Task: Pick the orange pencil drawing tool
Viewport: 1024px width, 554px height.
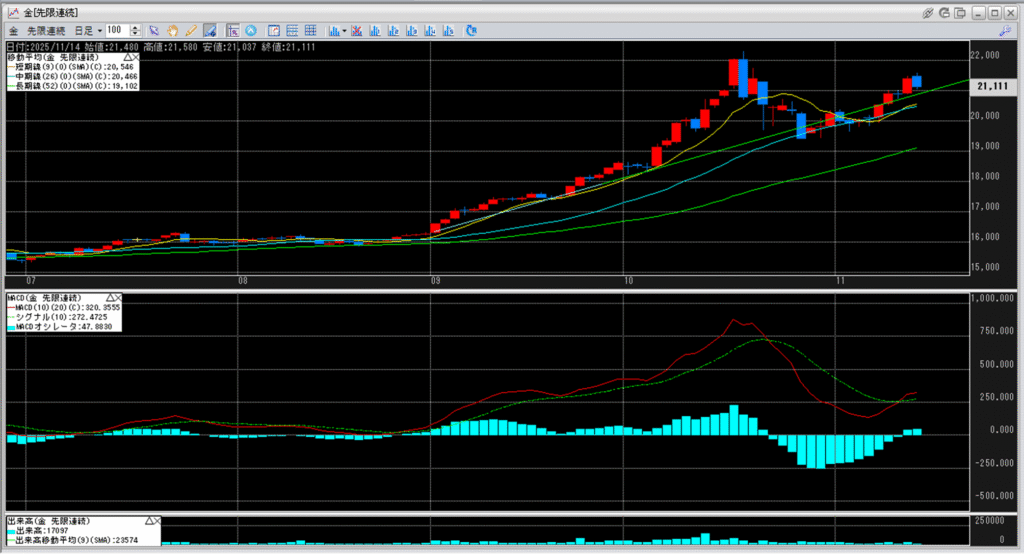Action: point(190,31)
